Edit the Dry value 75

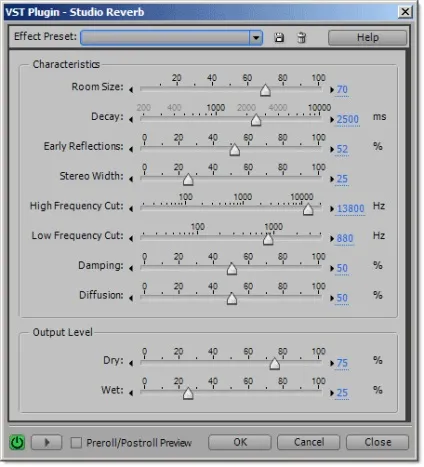coord(342,363)
